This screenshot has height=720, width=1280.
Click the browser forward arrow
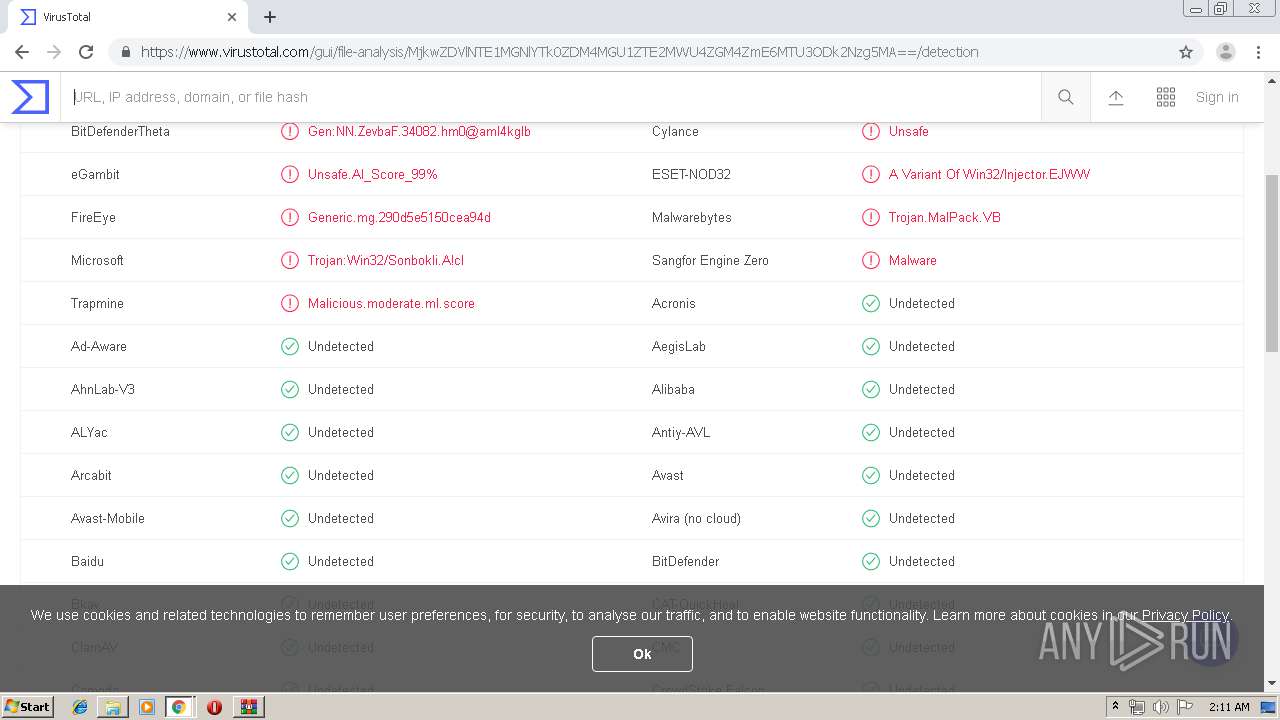[x=54, y=52]
